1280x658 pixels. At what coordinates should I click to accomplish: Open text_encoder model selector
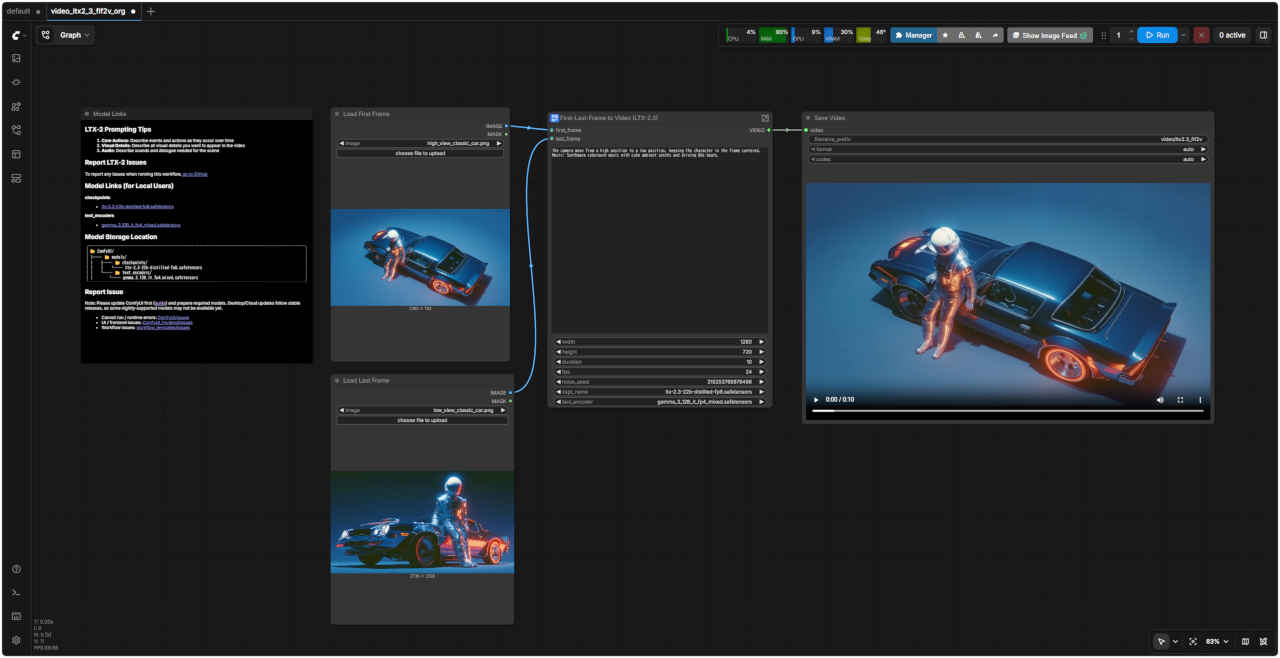click(x=661, y=402)
